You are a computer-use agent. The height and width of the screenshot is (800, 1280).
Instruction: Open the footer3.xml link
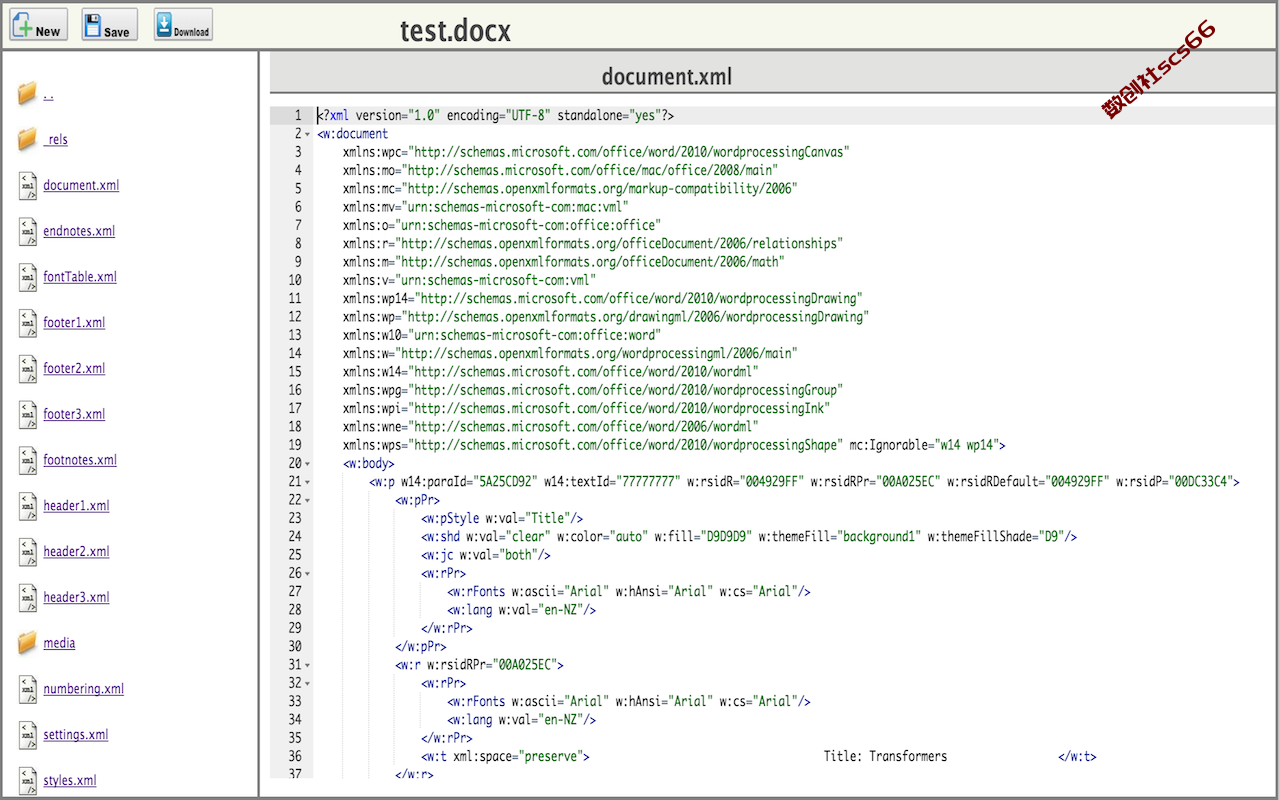coord(74,414)
